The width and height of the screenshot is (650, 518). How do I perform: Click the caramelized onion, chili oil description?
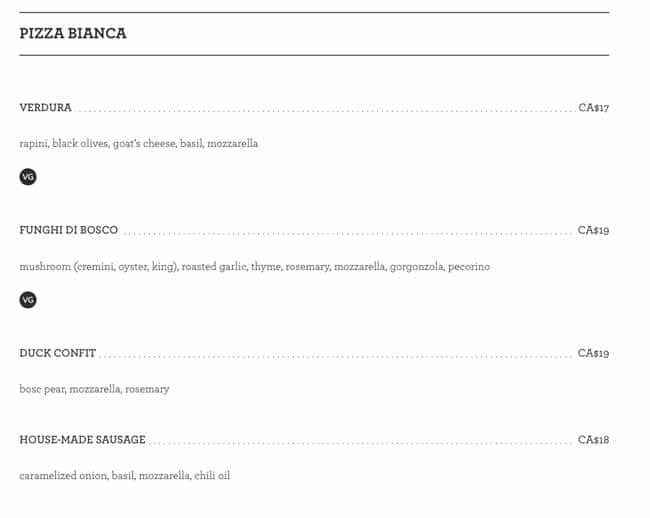pos(125,476)
